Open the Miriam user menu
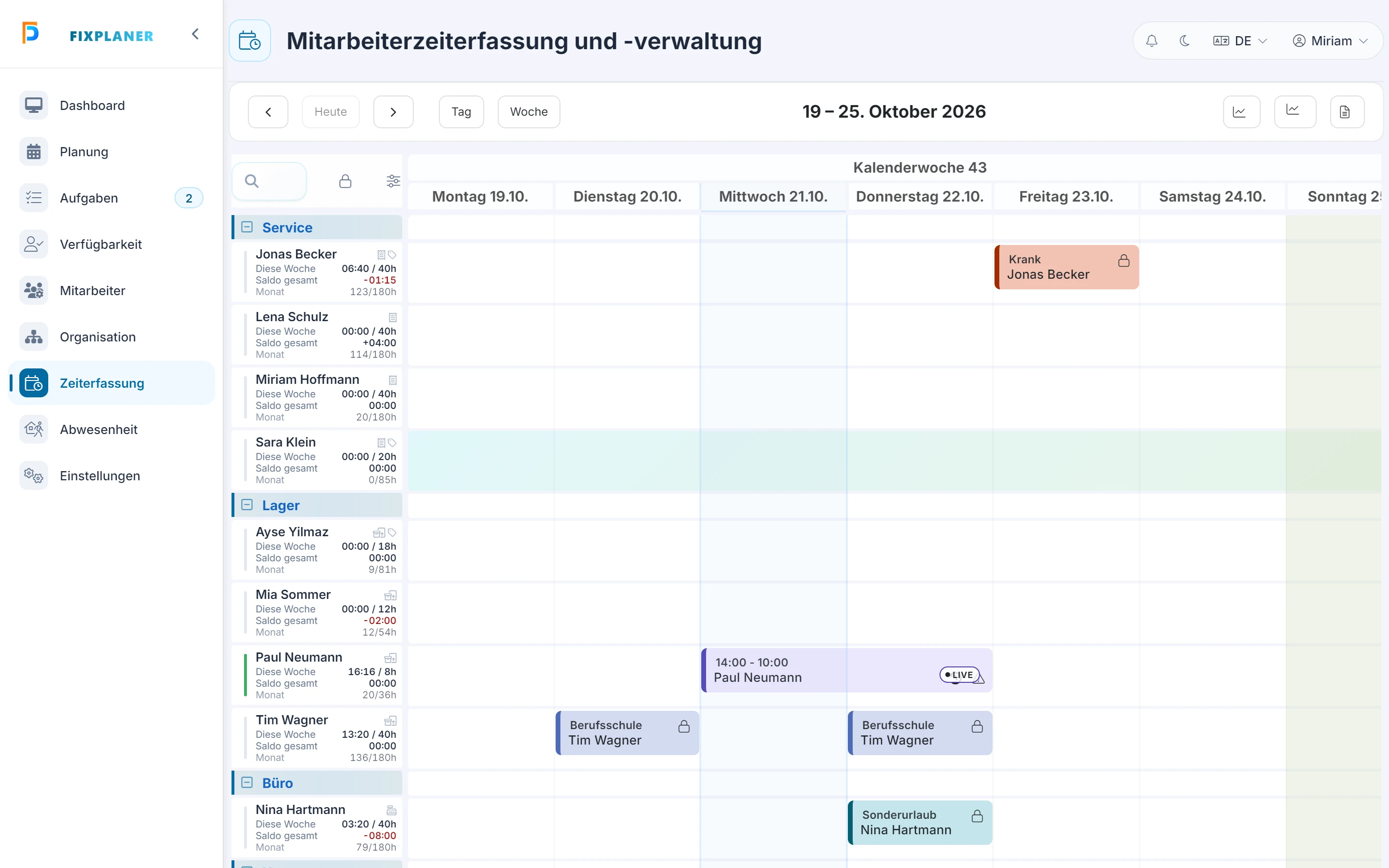1389x868 pixels. [1330, 41]
